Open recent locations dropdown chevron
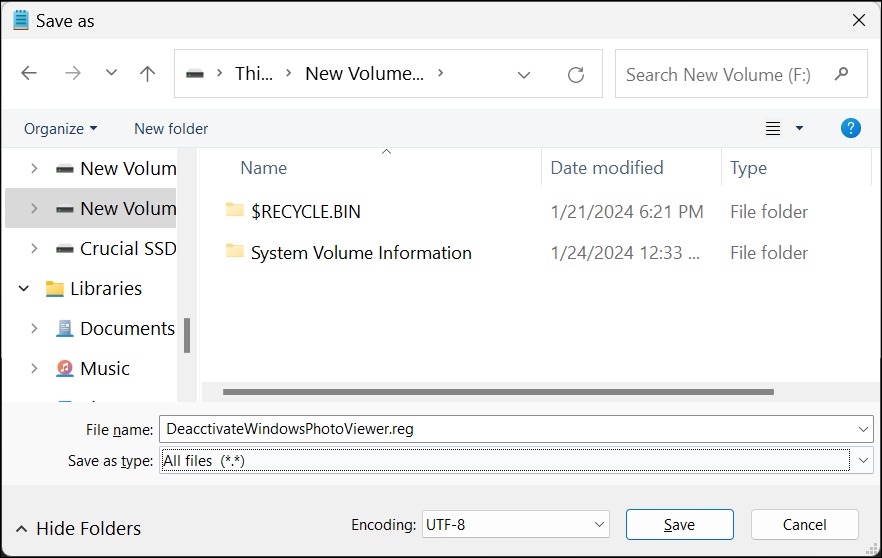The width and height of the screenshot is (882, 558). (x=111, y=73)
